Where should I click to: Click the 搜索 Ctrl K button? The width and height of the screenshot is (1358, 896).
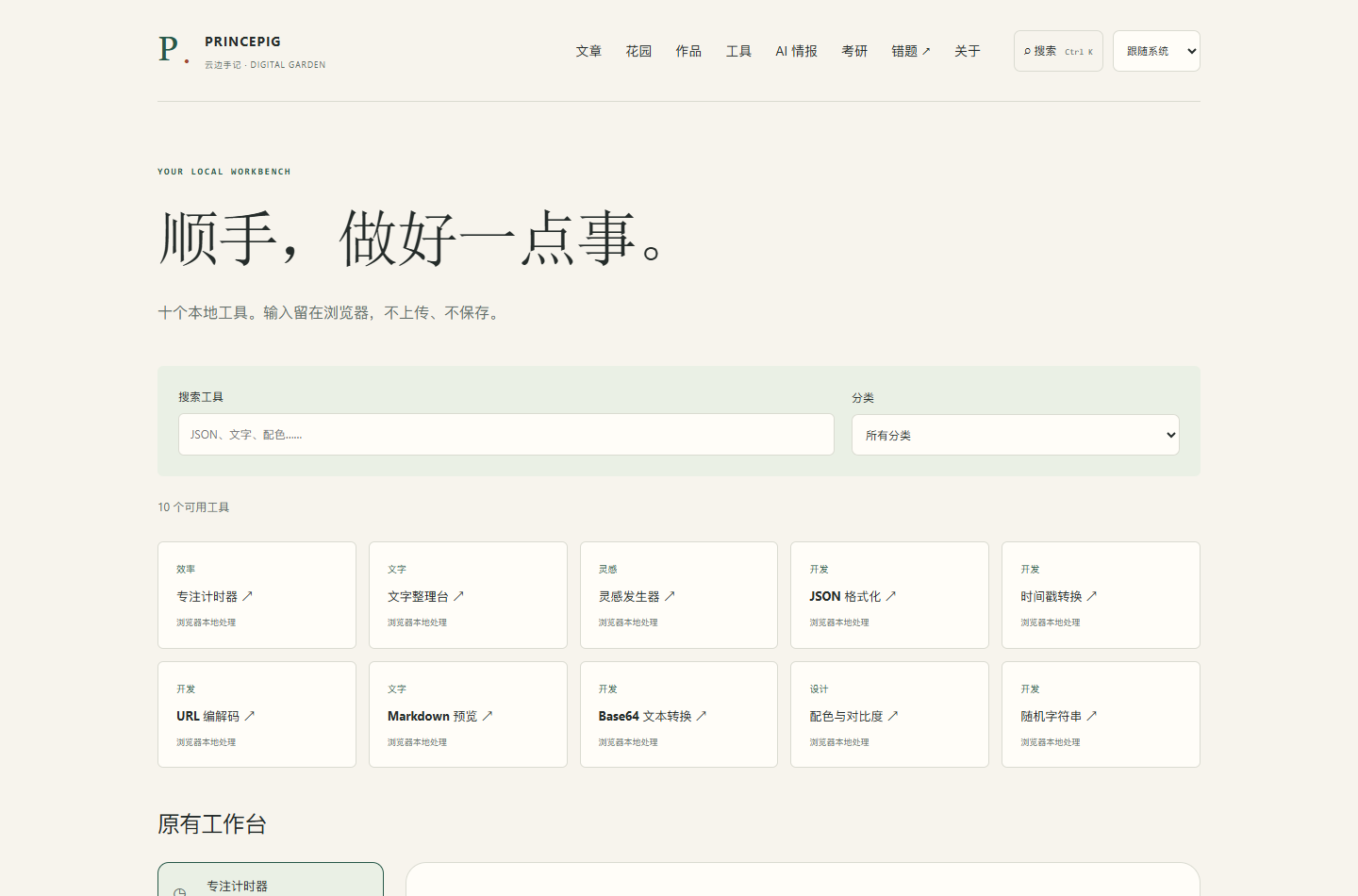(1058, 51)
